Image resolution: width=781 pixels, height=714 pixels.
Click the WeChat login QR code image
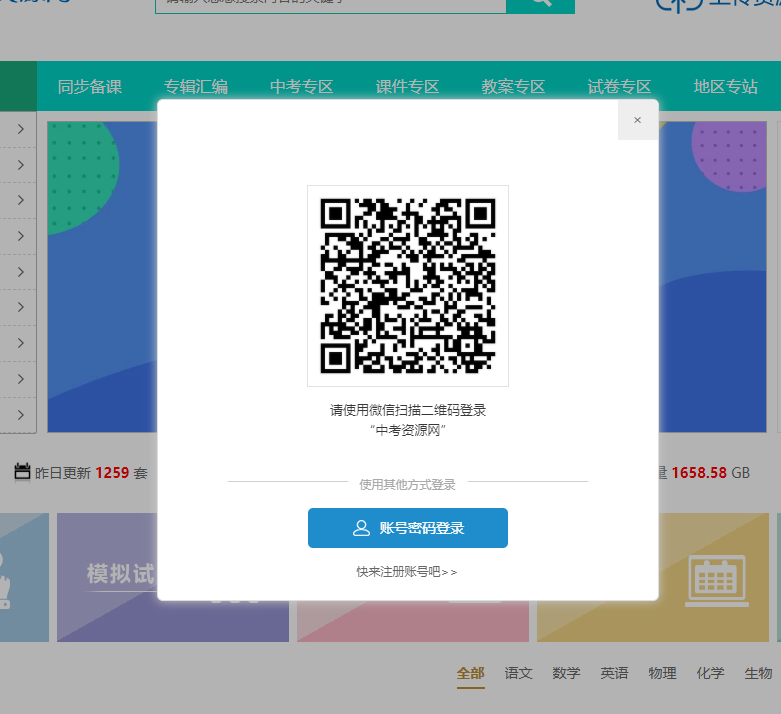[407, 285]
